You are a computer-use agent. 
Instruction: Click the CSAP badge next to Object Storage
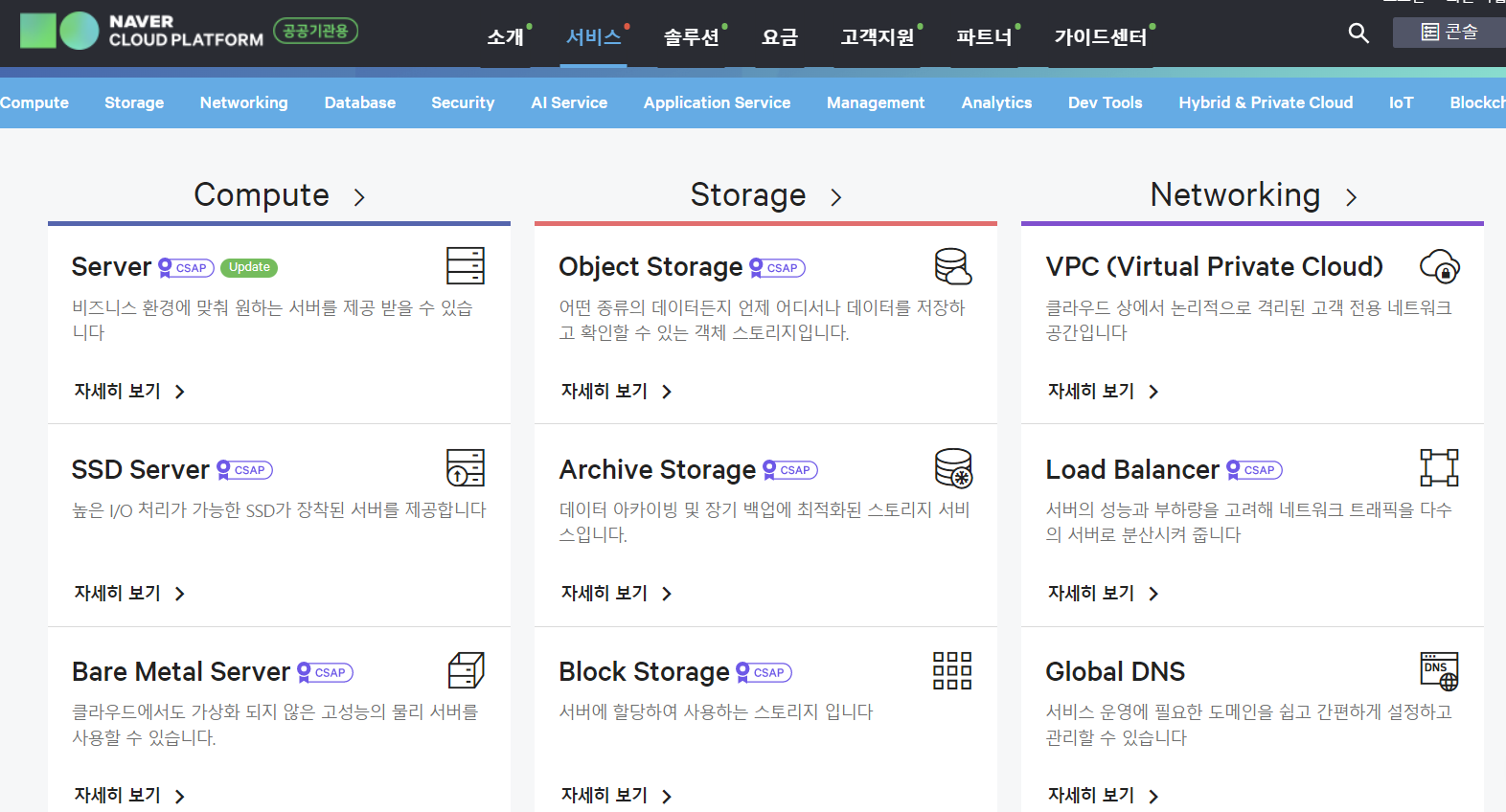(x=777, y=268)
